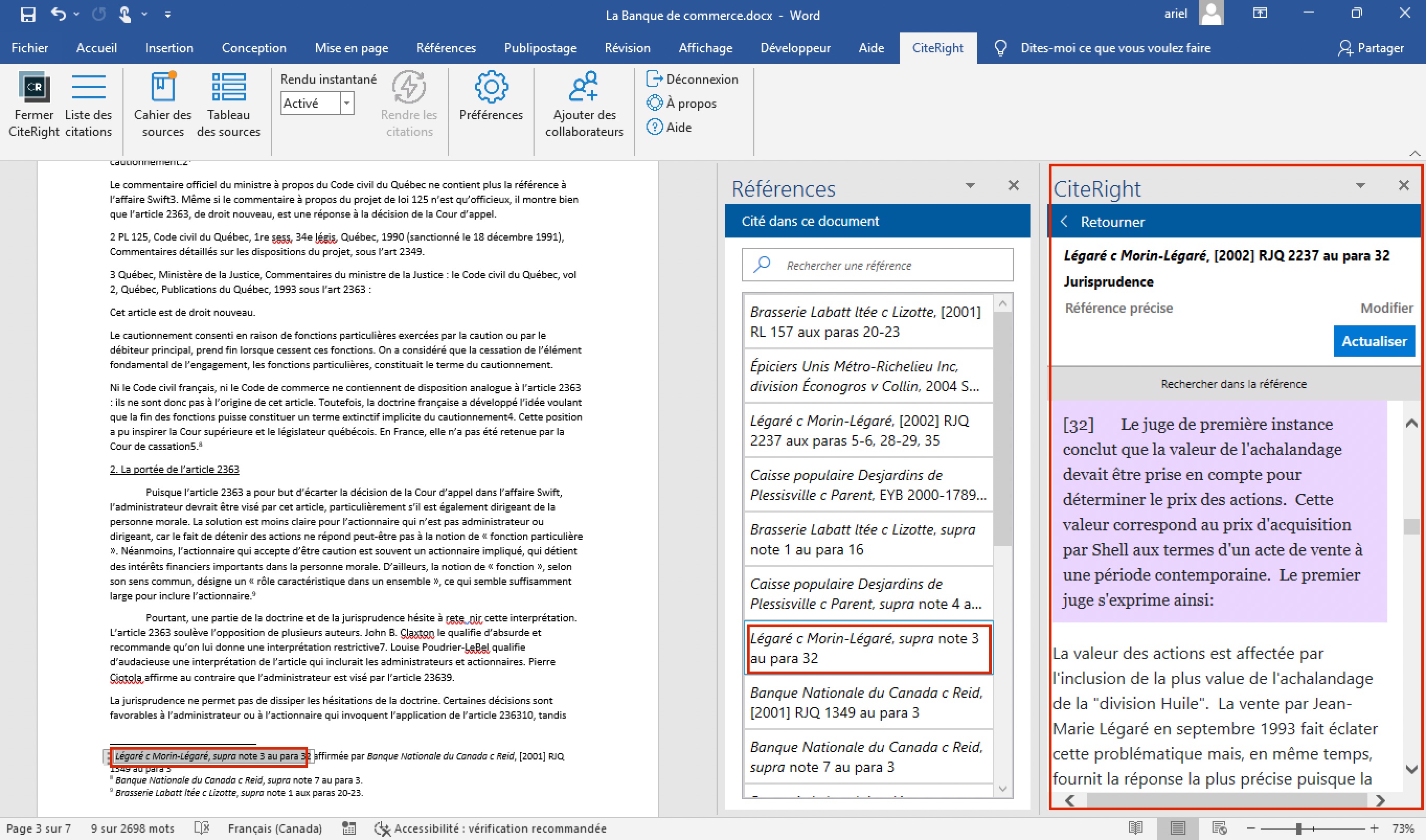Click the lightbulb Tell Me icon
This screenshot has width=1426, height=840.
pos(1000,48)
